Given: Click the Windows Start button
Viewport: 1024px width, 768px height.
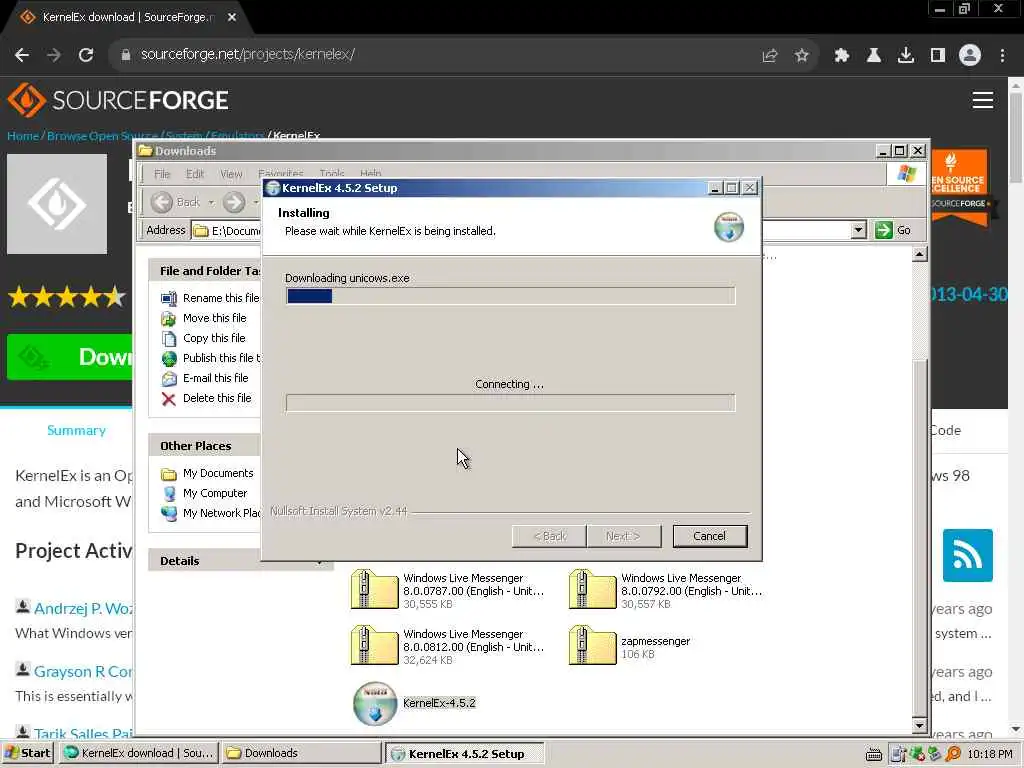Looking at the screenshot, I should [27, 753].
